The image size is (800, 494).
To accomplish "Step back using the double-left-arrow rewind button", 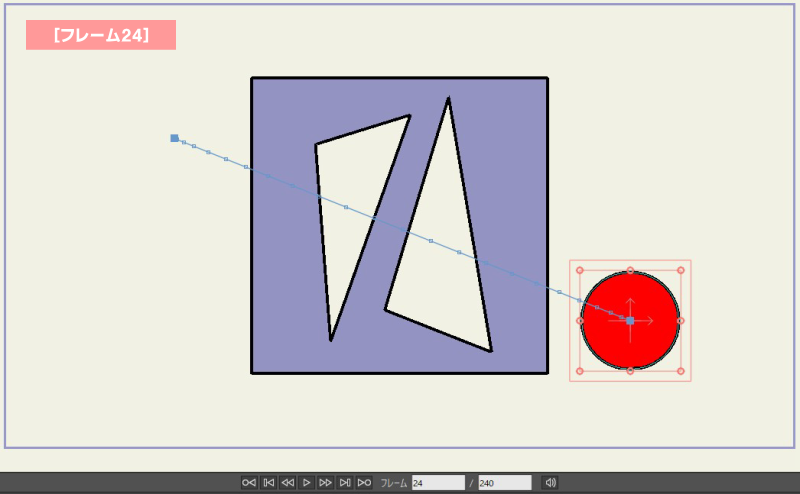I will pyautogui.click(x=287, y=482).
